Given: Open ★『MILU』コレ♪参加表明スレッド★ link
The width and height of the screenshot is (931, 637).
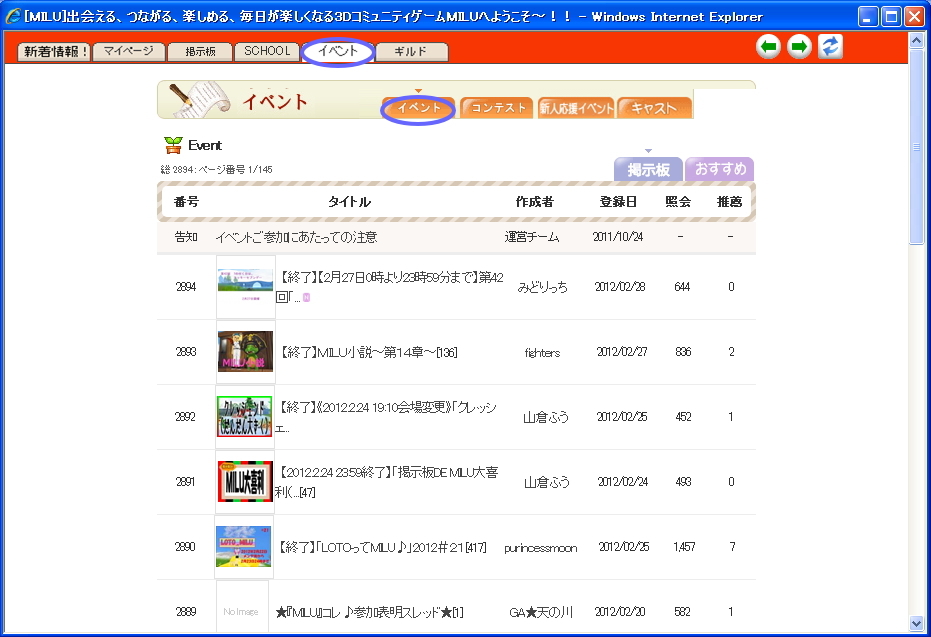Looking at the screenshot, I should pyautogui.click(x=369, y=612).
